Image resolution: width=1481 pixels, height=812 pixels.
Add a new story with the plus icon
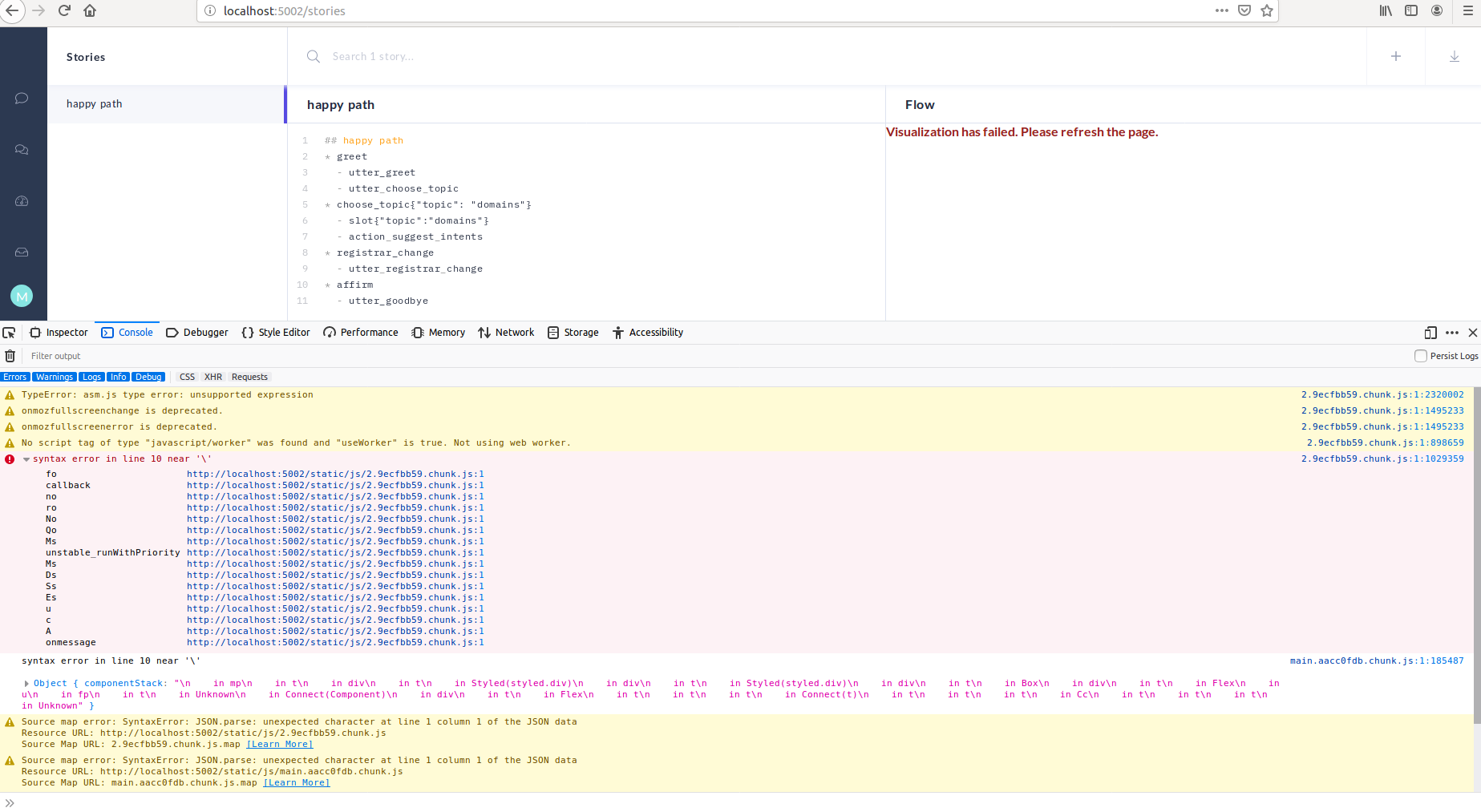[1396, 56]
